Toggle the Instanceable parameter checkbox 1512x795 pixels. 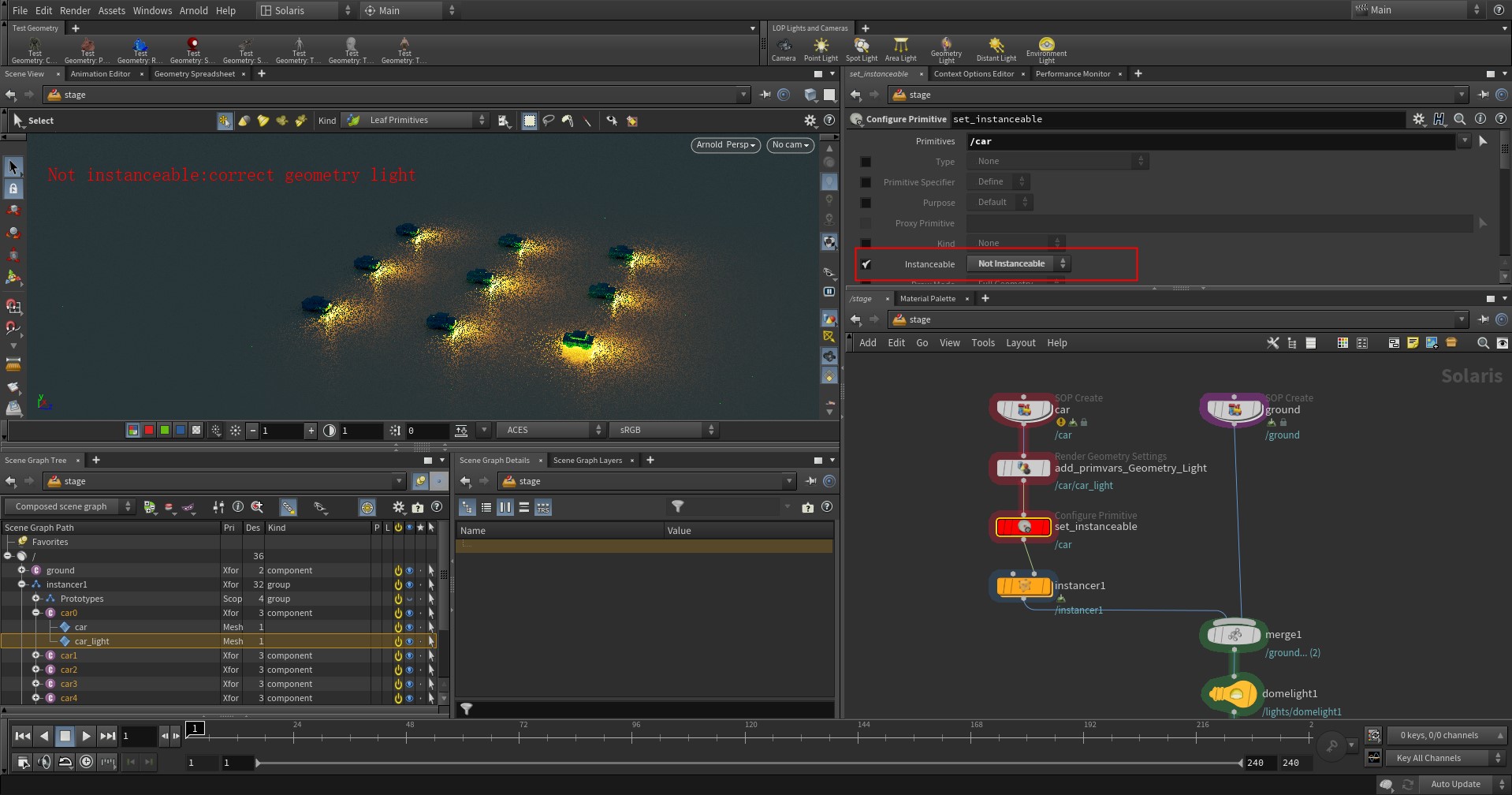[x=866, y=264]
